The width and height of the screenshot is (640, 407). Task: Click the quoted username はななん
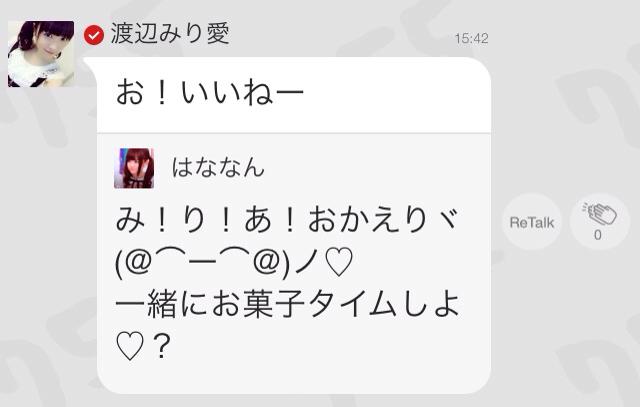218,168
